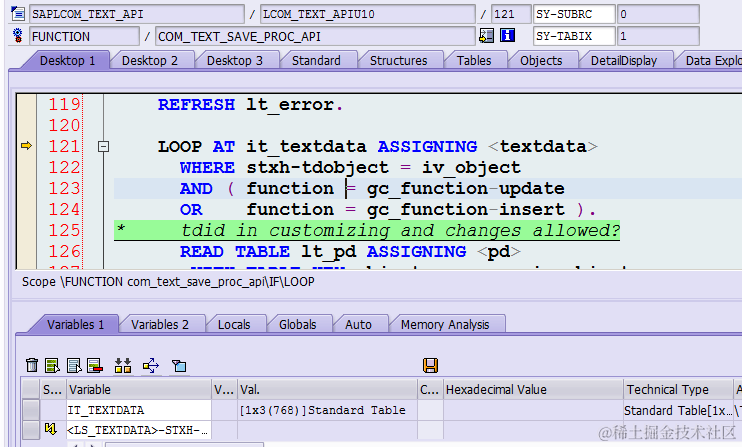Click the SY-TABIX variable name field
This screenshot has height=447, width=742.
(x=574, y=36)
